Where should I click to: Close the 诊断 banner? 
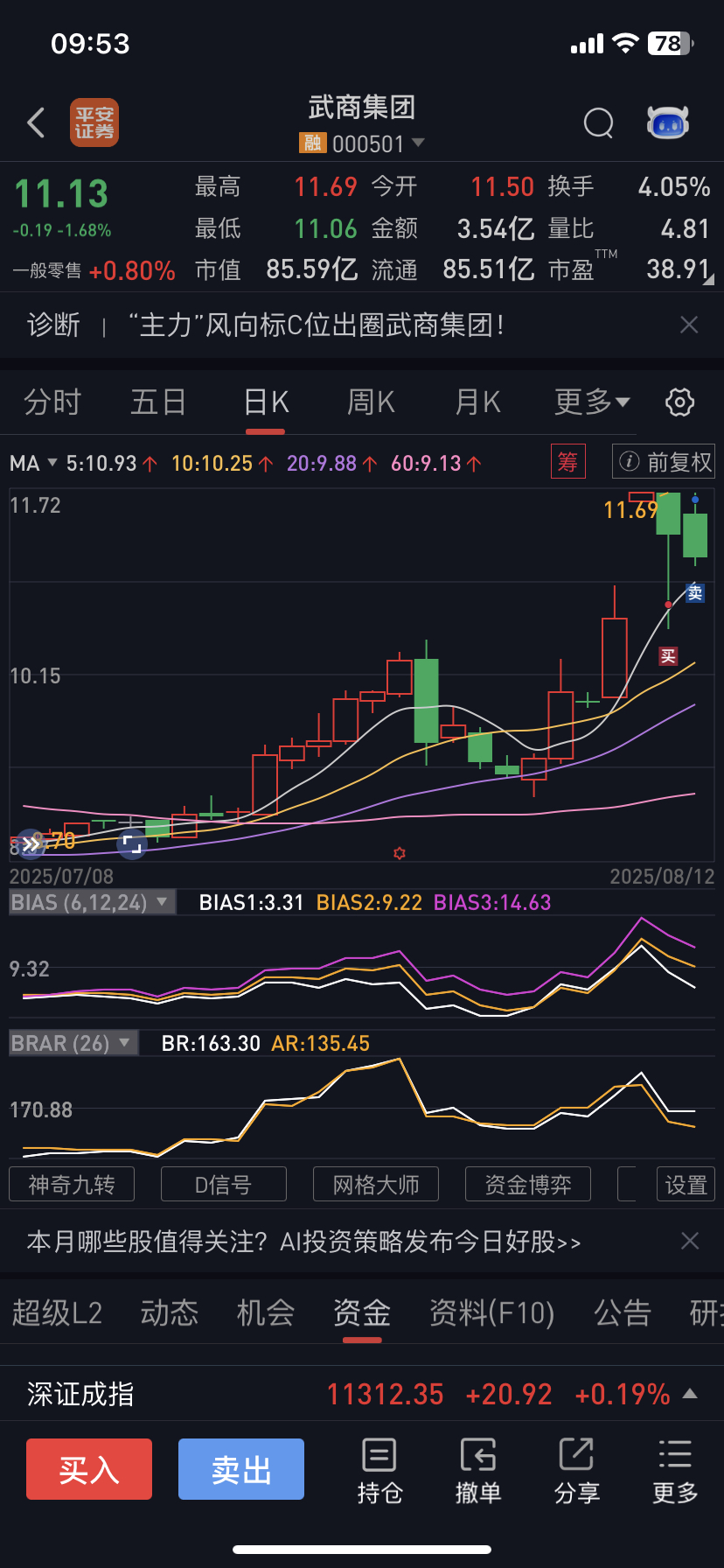pyautogui.click(x=689, y=325)
